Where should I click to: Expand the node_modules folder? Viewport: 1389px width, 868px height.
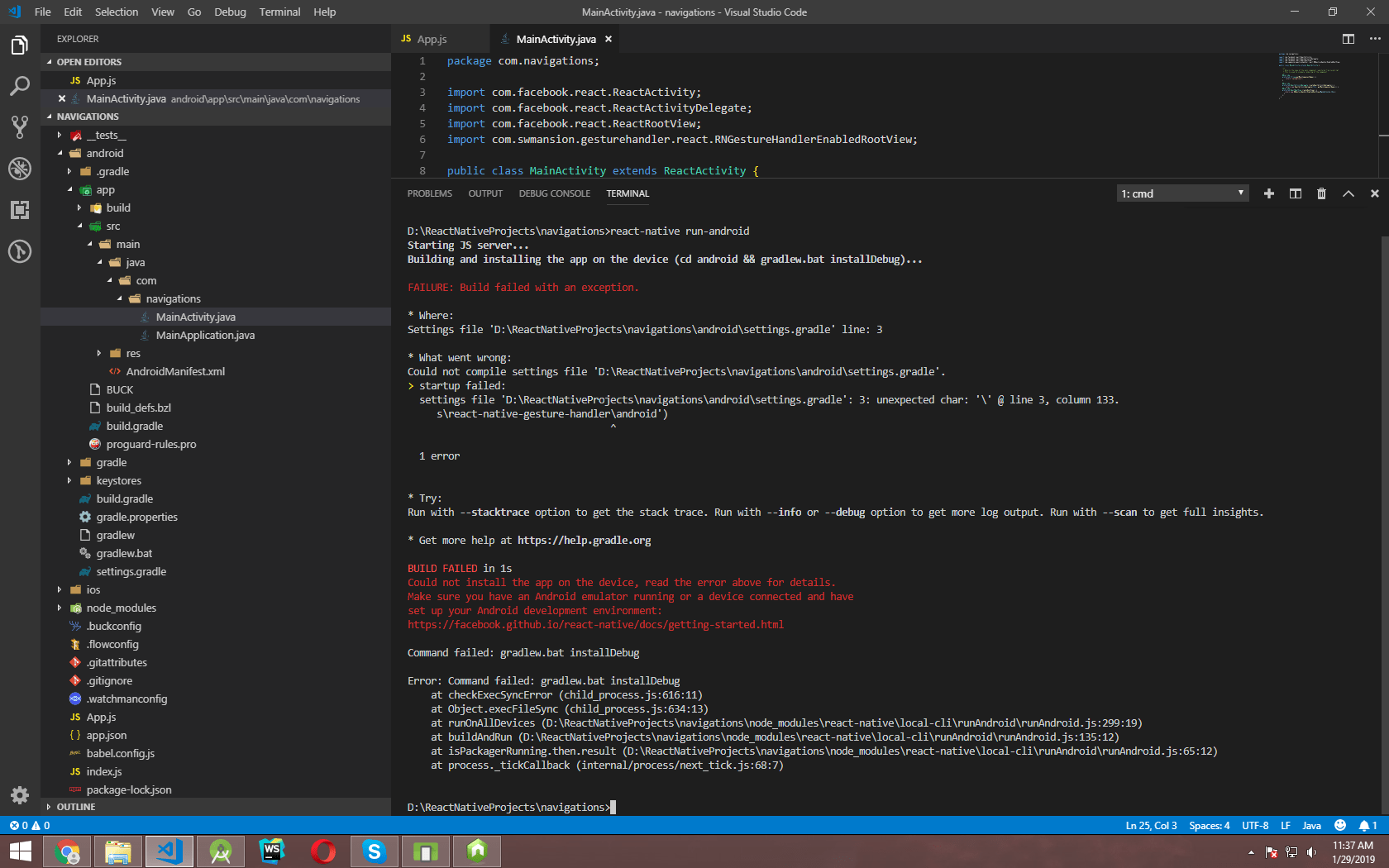pyautogui.click(x=60, y=608)
